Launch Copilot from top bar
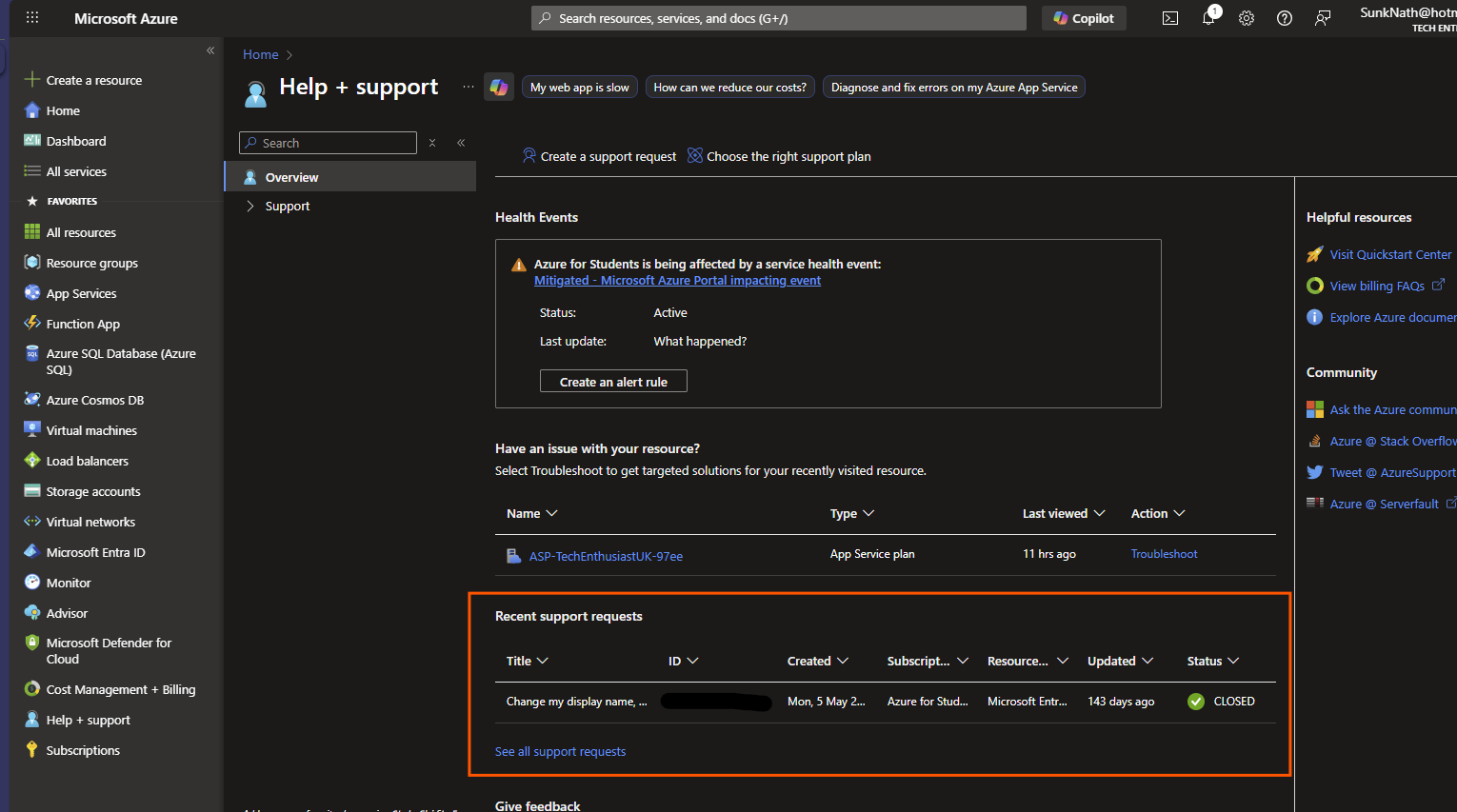The width and height of the screenshot is (1457, 812). point(1084,18)
